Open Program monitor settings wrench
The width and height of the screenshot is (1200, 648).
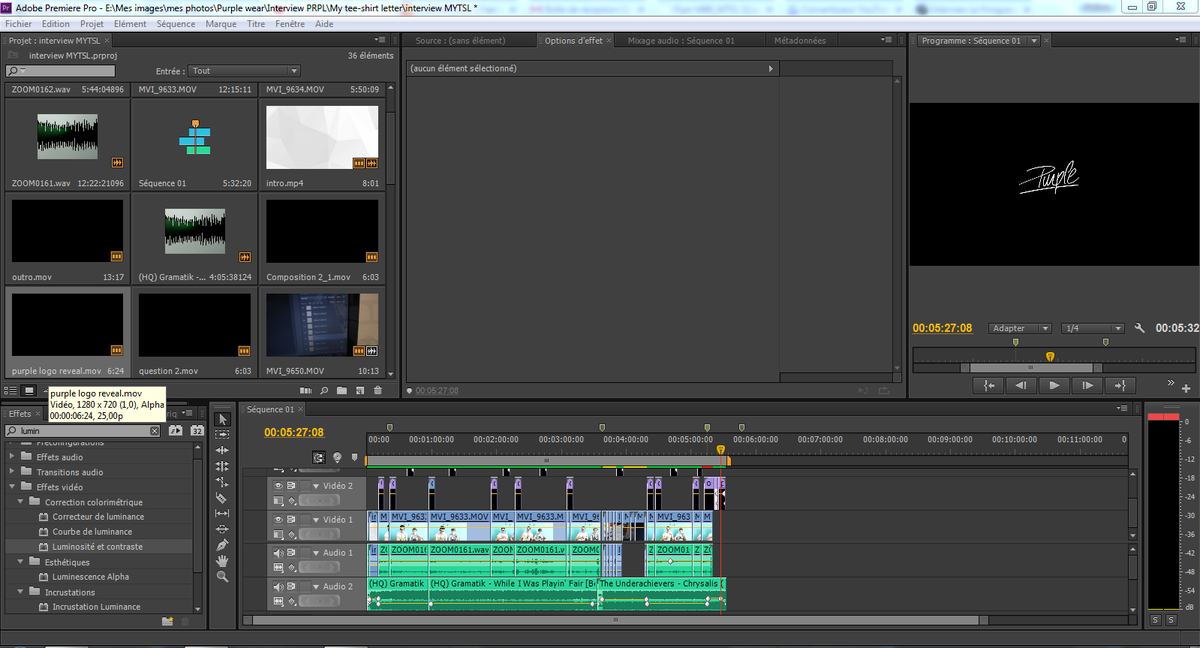[1139, 328]
